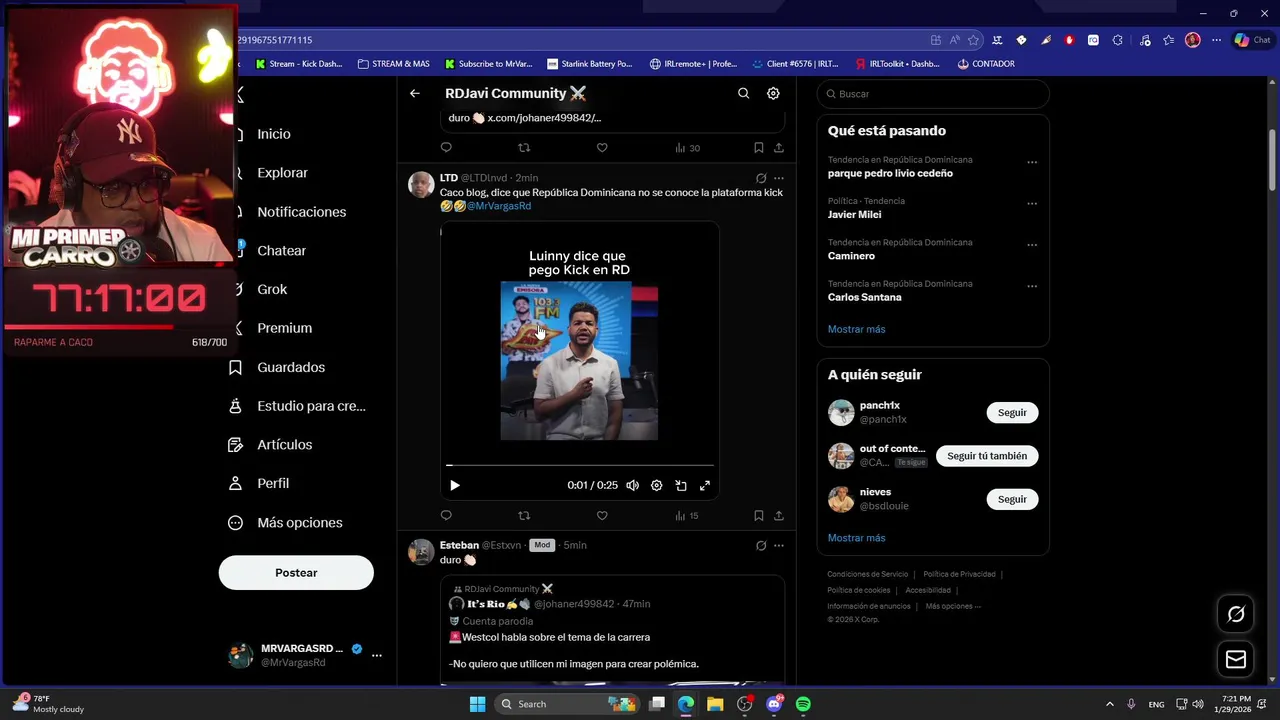Click the @MrVargasRd mention link
1280x720 pixels.
(x=499, y=206)
